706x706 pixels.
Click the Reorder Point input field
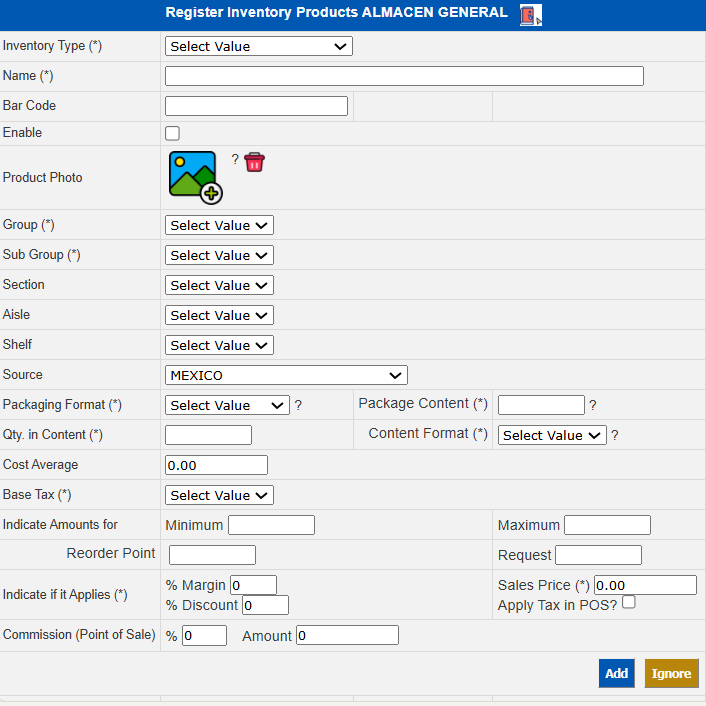212,555
